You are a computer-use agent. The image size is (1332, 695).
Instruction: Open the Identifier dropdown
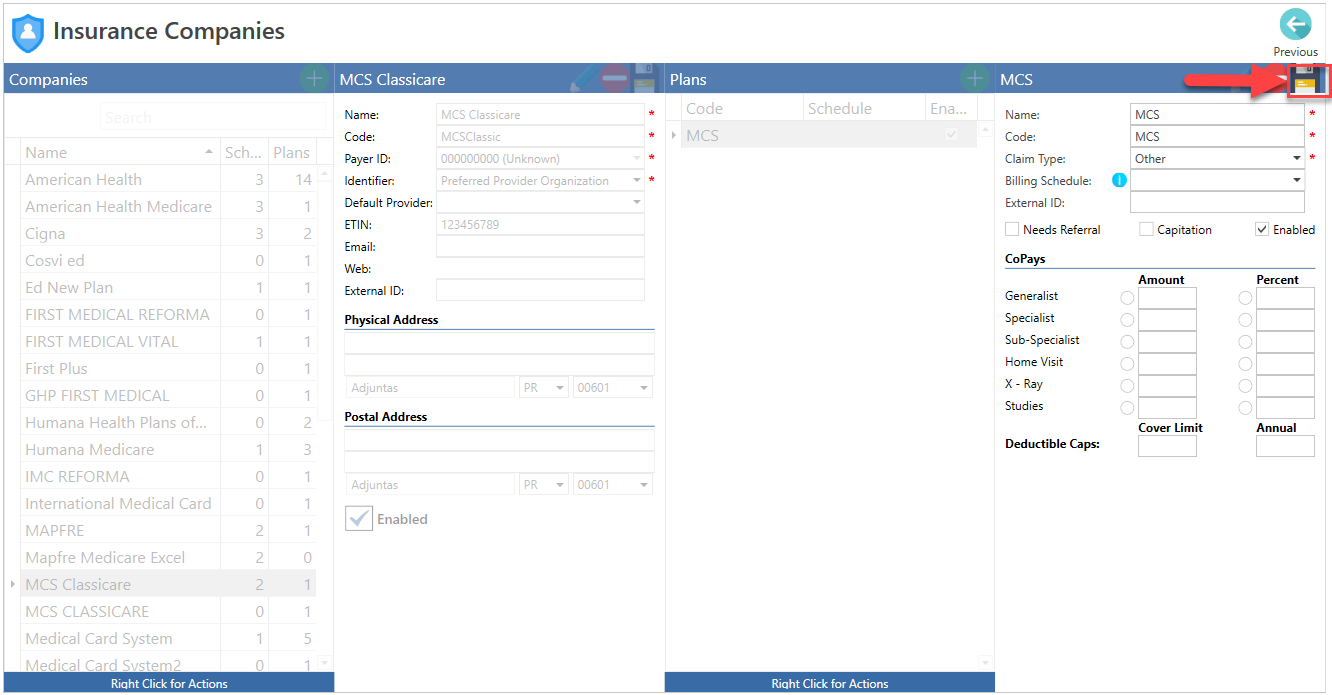[x=637, y=180]
